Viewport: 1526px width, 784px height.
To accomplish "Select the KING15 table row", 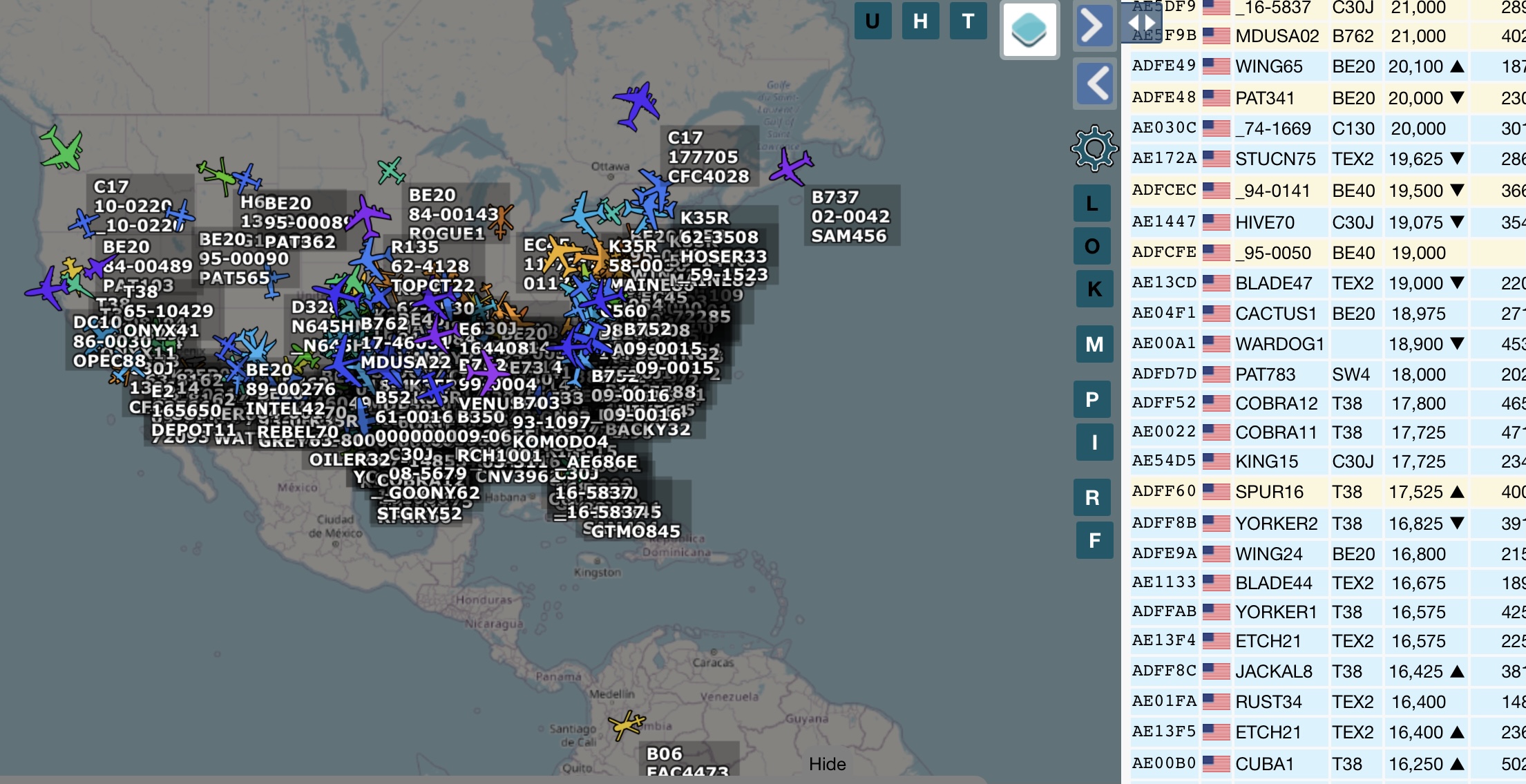I will pyautogui.click(x=1328, y=461).
